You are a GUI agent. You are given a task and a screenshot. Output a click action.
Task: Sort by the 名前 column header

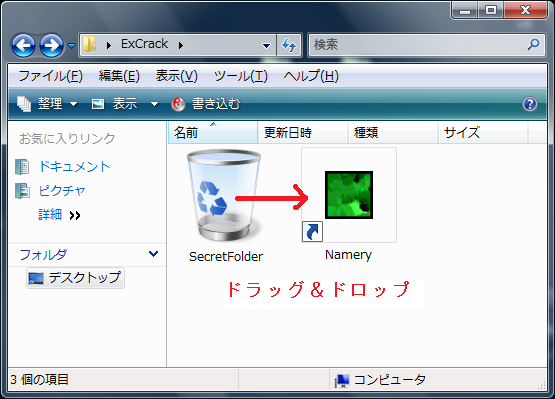[x=213, y=132]
